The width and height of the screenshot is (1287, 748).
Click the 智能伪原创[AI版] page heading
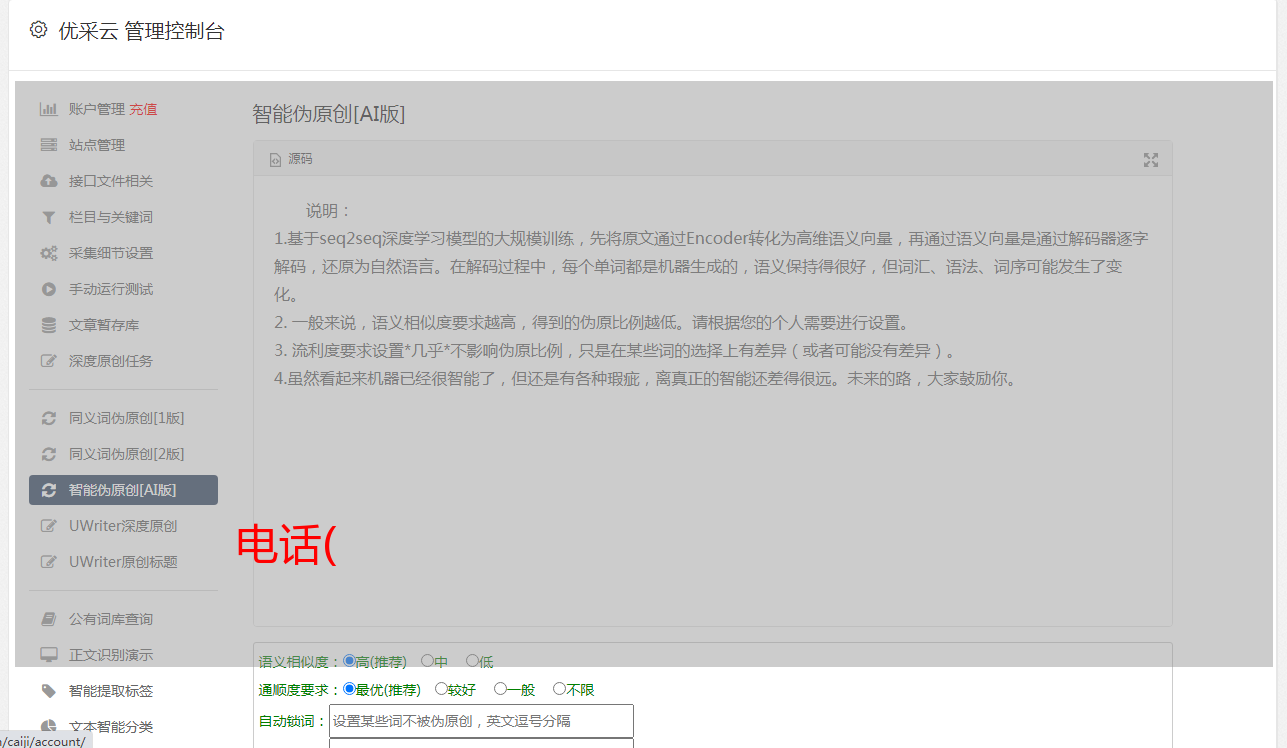329,114
